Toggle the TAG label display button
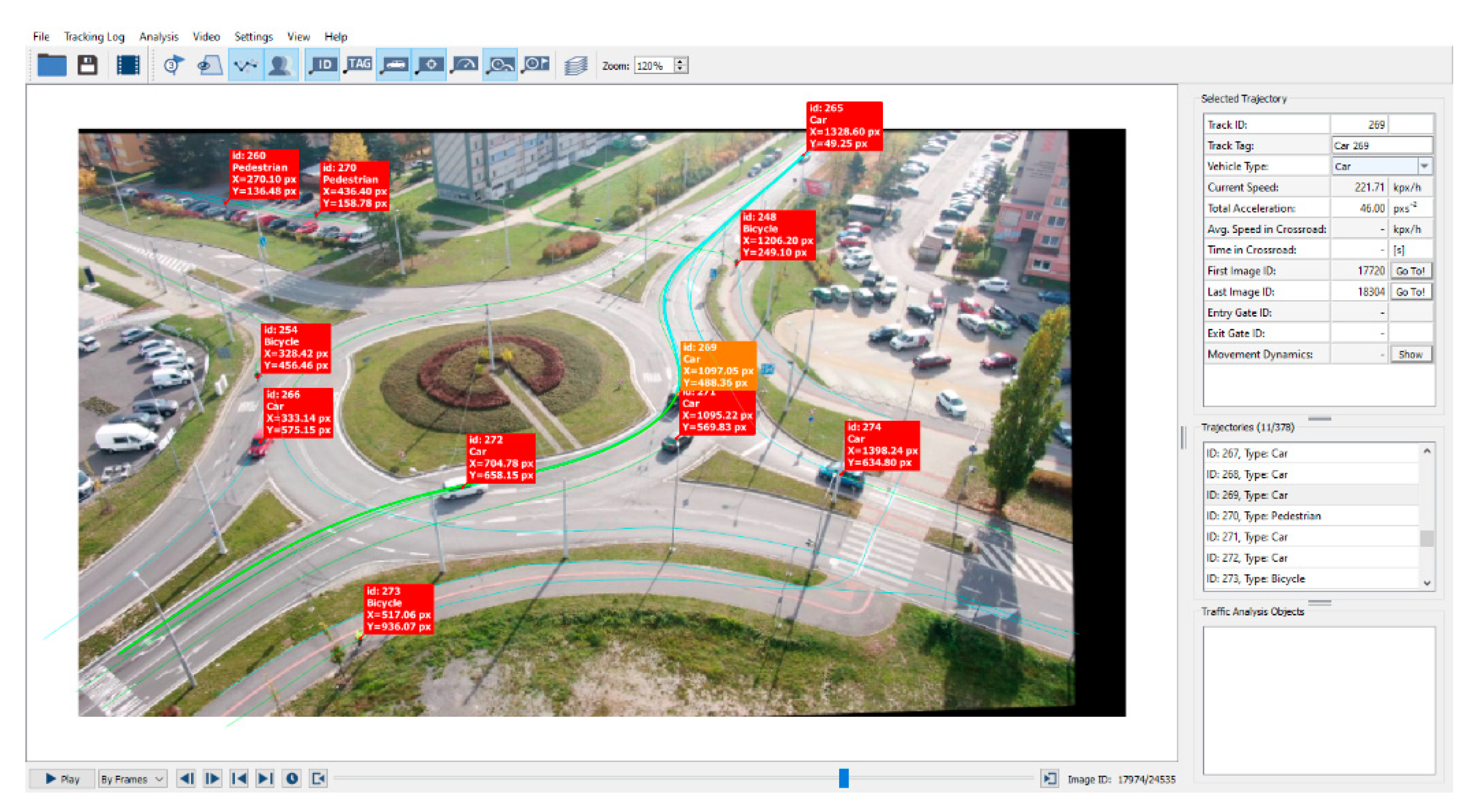Screen dimensions: 1483x812 (357, 65)
